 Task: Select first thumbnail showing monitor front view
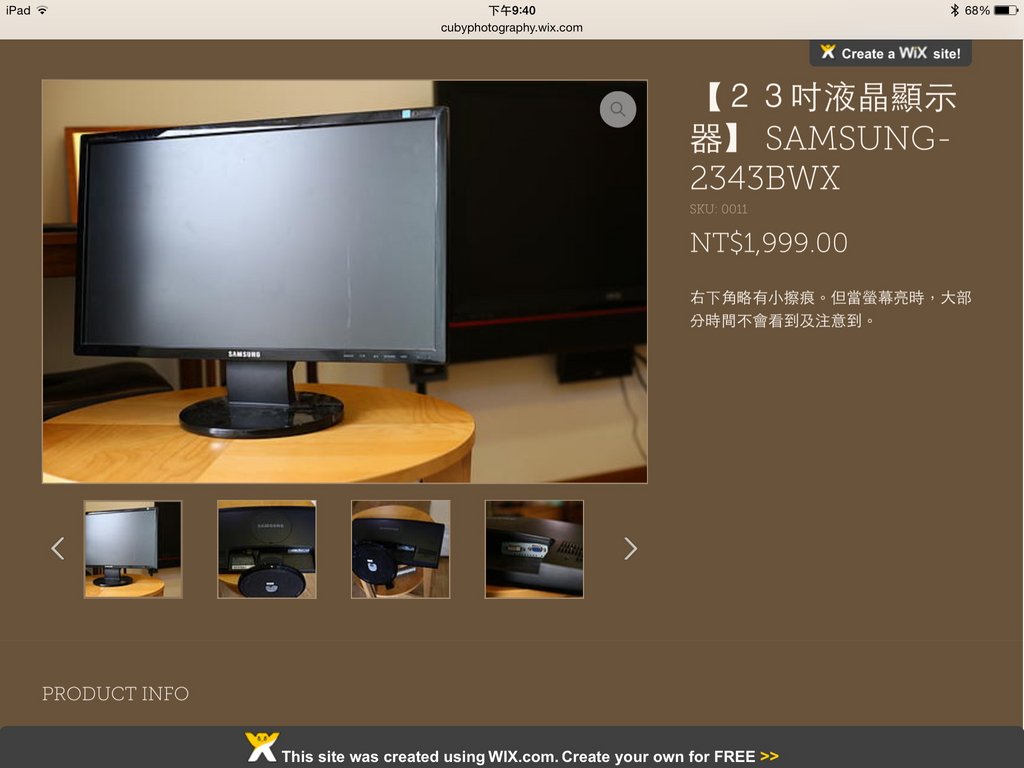133,549
